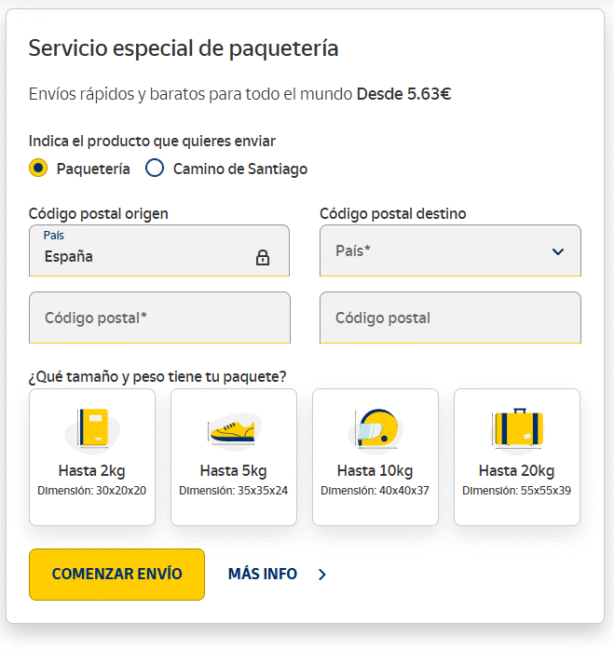Click the sneaker shoe package icon
Image resolution: width=614 pixels, height=650 pixels.
(233, 429)
